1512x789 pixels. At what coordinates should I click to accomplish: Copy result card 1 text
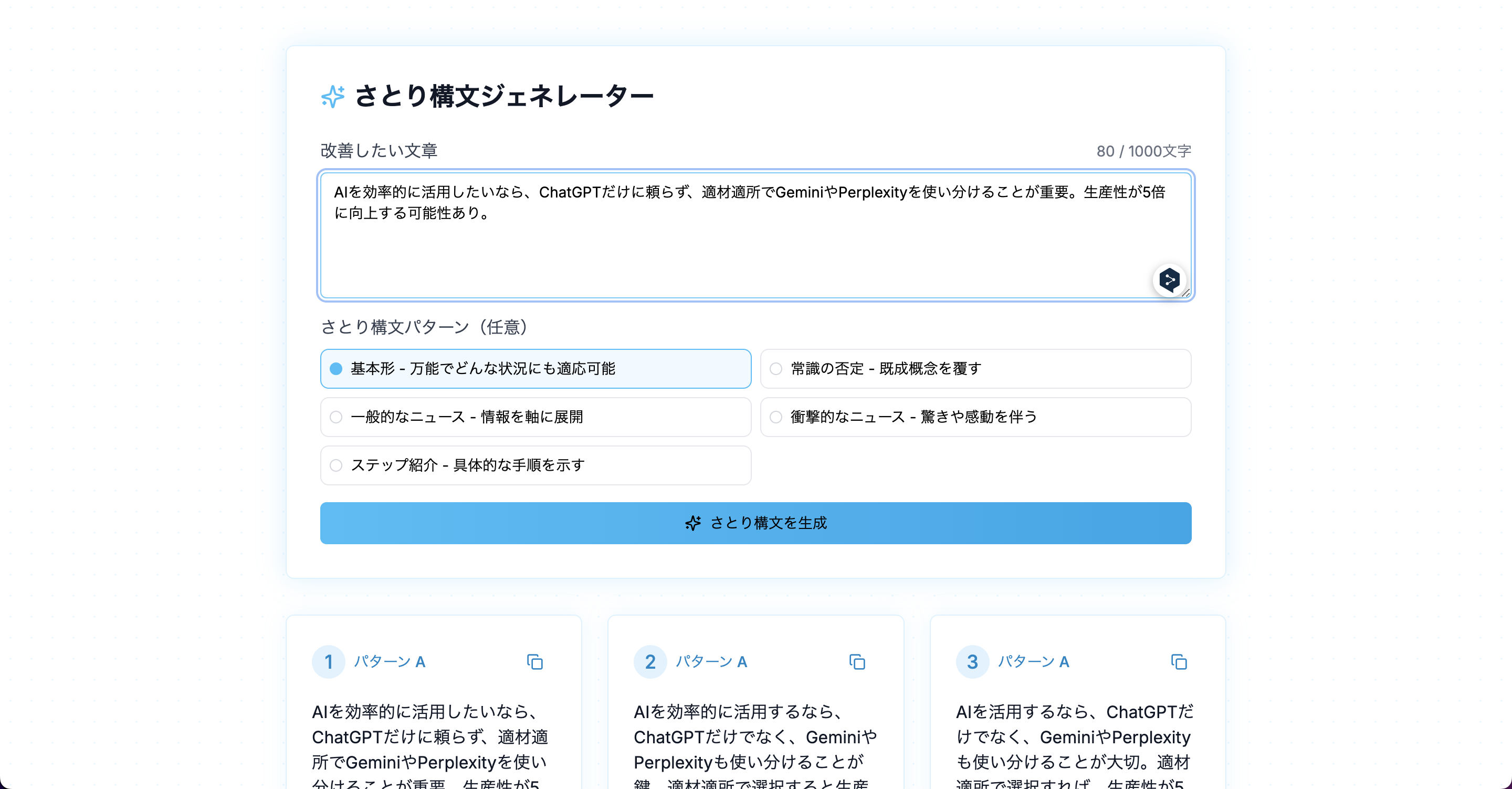(x=535, y=662)
